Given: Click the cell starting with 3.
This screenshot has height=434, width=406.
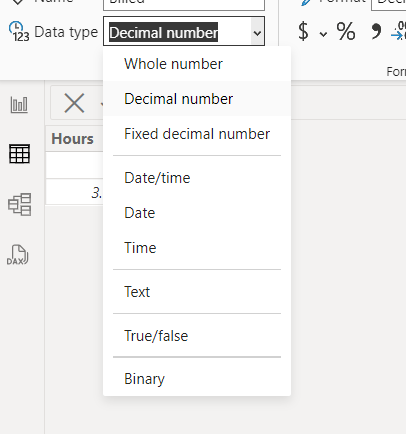Looking at the screenshot, I should [x=74, y=193].
